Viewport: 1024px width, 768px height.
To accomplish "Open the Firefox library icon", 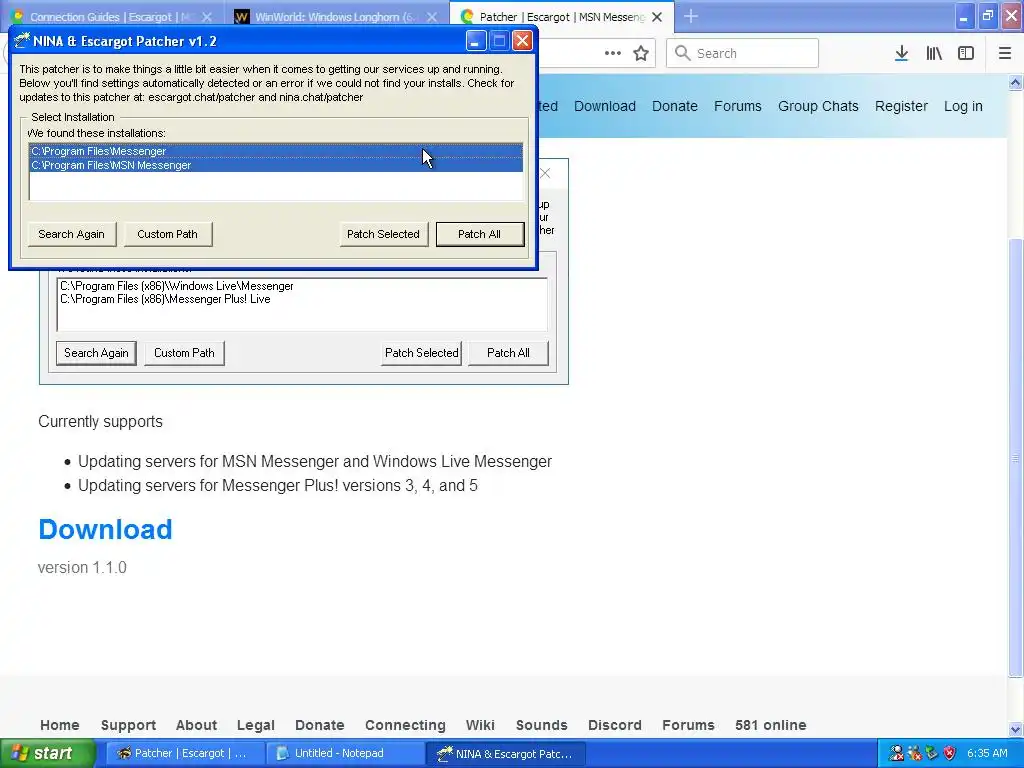I will [934, 54].
